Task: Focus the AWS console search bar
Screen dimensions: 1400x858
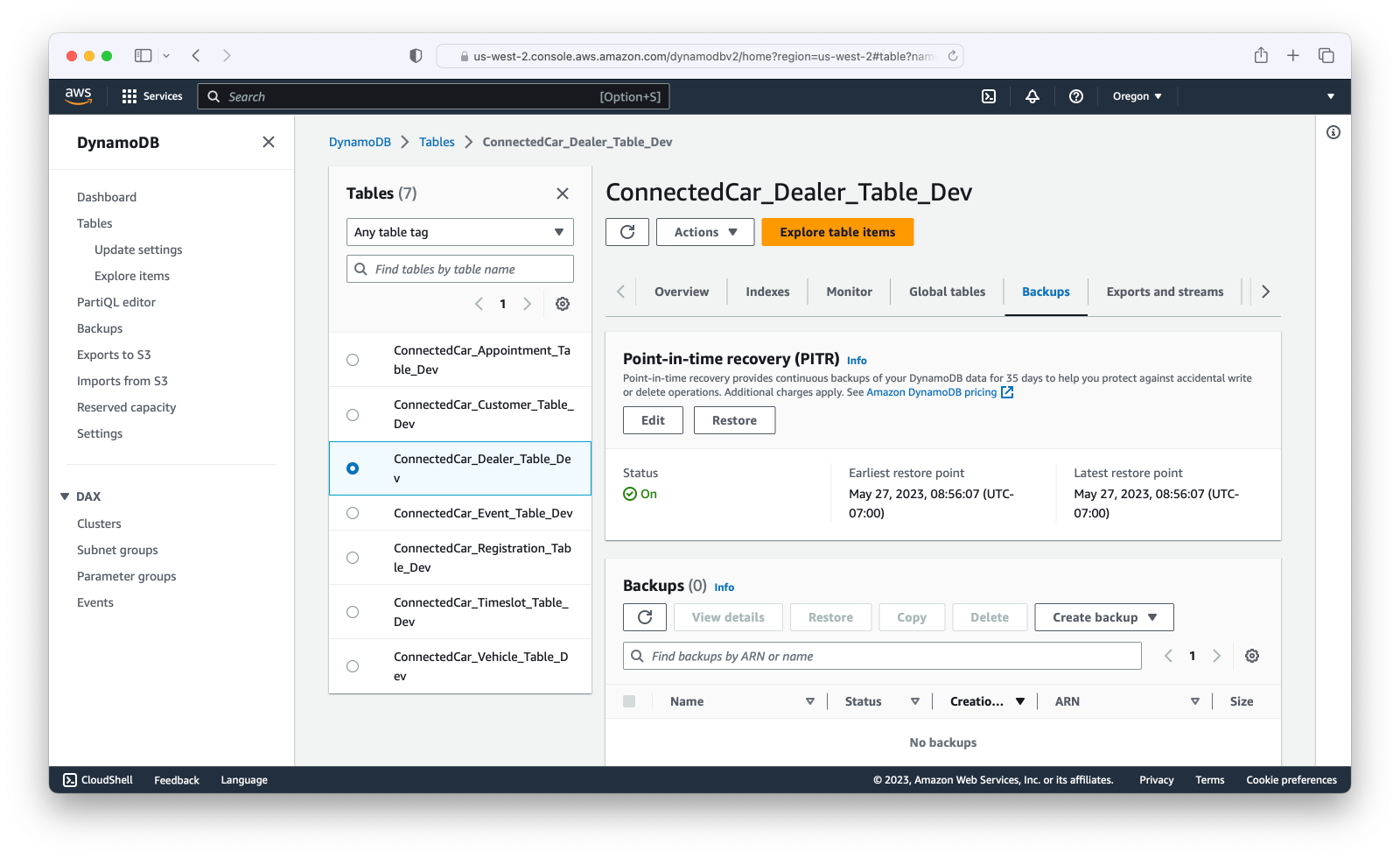Action: [x=434, y=96]
